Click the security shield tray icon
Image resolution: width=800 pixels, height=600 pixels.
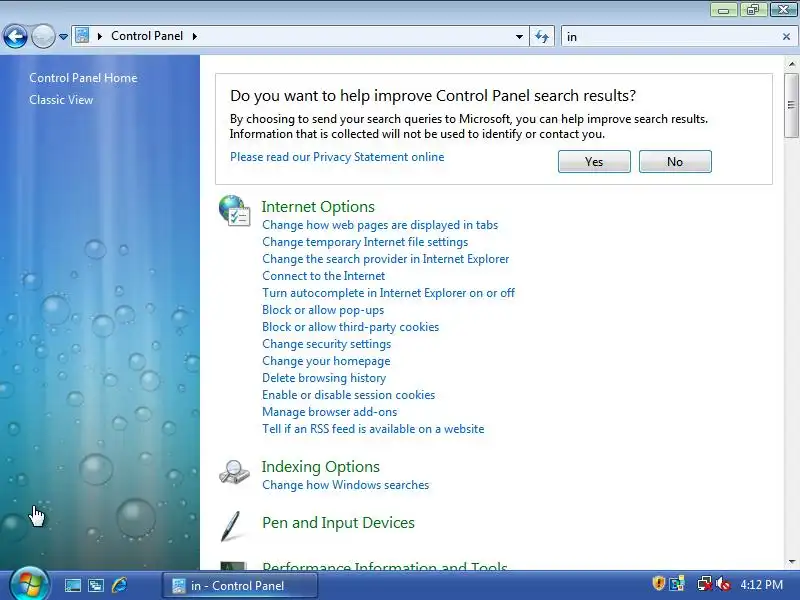(658, 583)
